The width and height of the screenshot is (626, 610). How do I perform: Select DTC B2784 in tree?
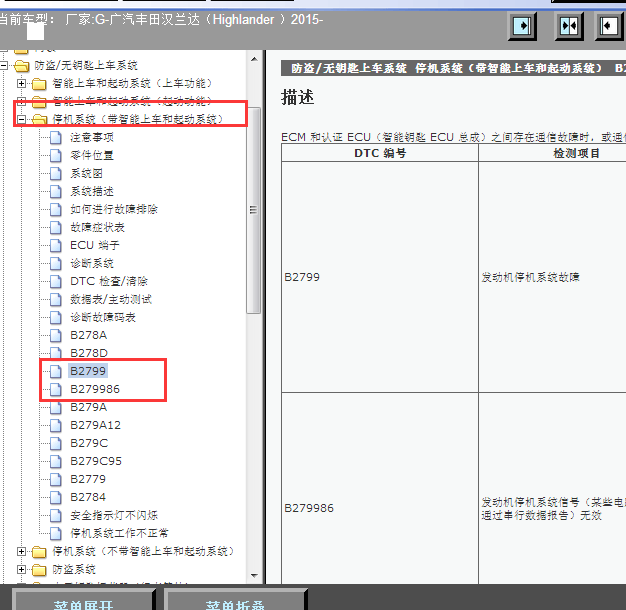(x=88, y=497)
